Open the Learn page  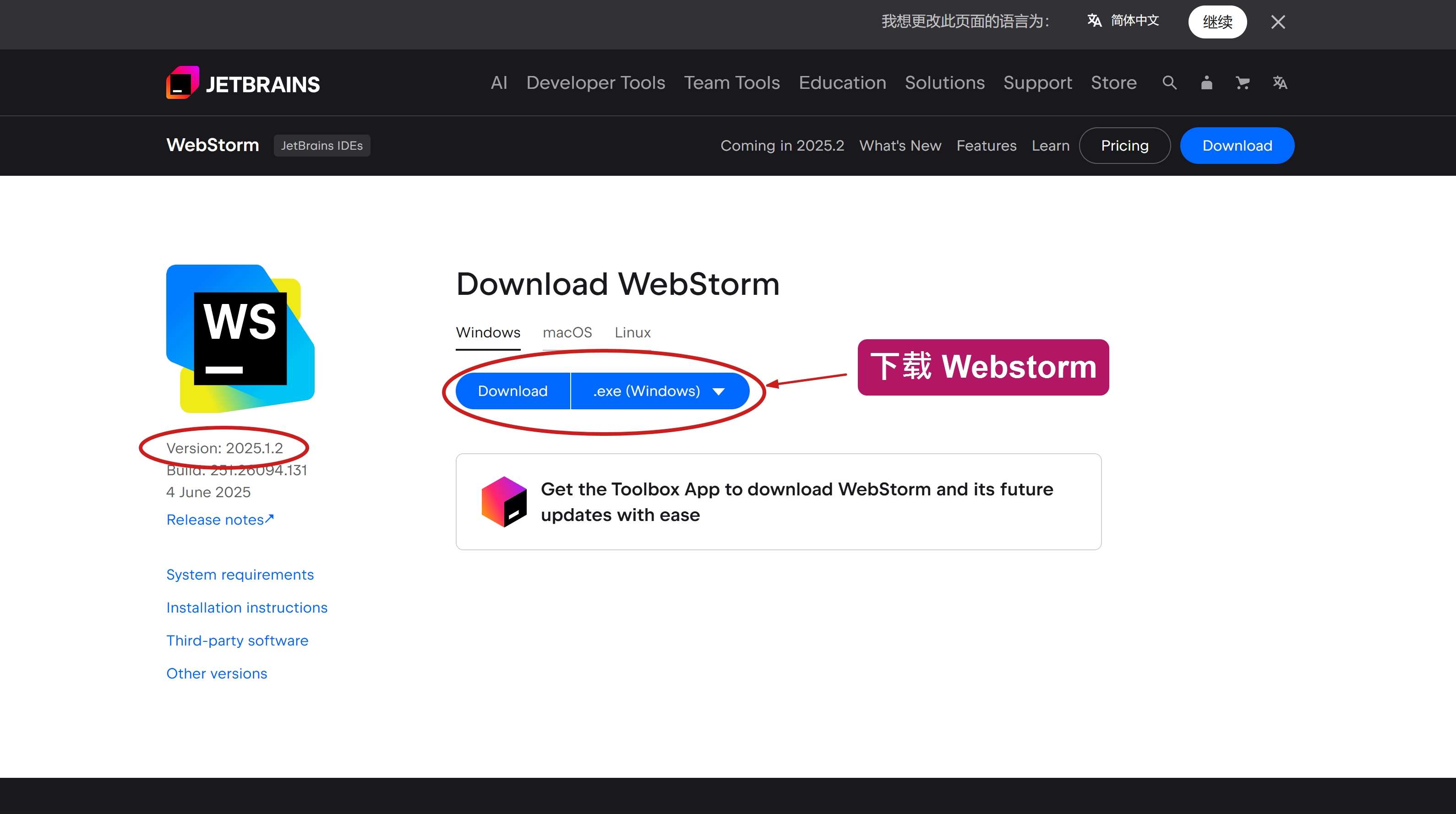[1050, 146]
